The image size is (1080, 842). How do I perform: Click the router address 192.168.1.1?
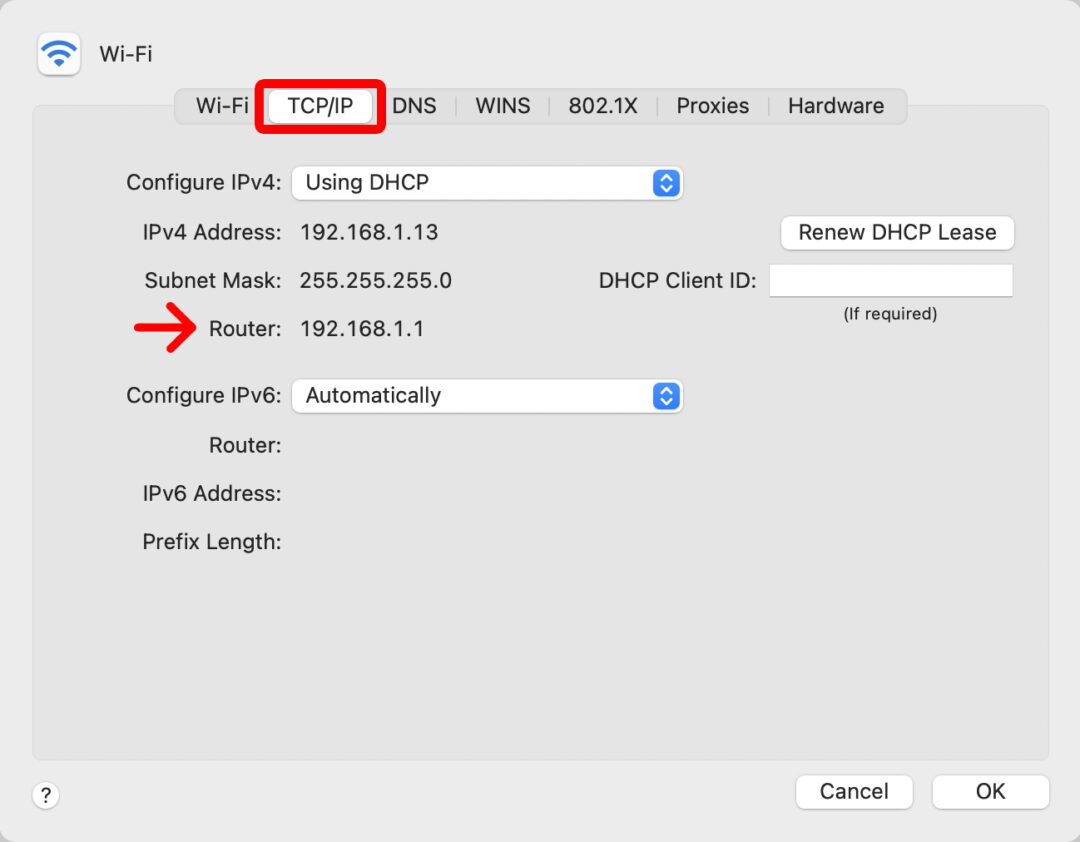[362, 329]
